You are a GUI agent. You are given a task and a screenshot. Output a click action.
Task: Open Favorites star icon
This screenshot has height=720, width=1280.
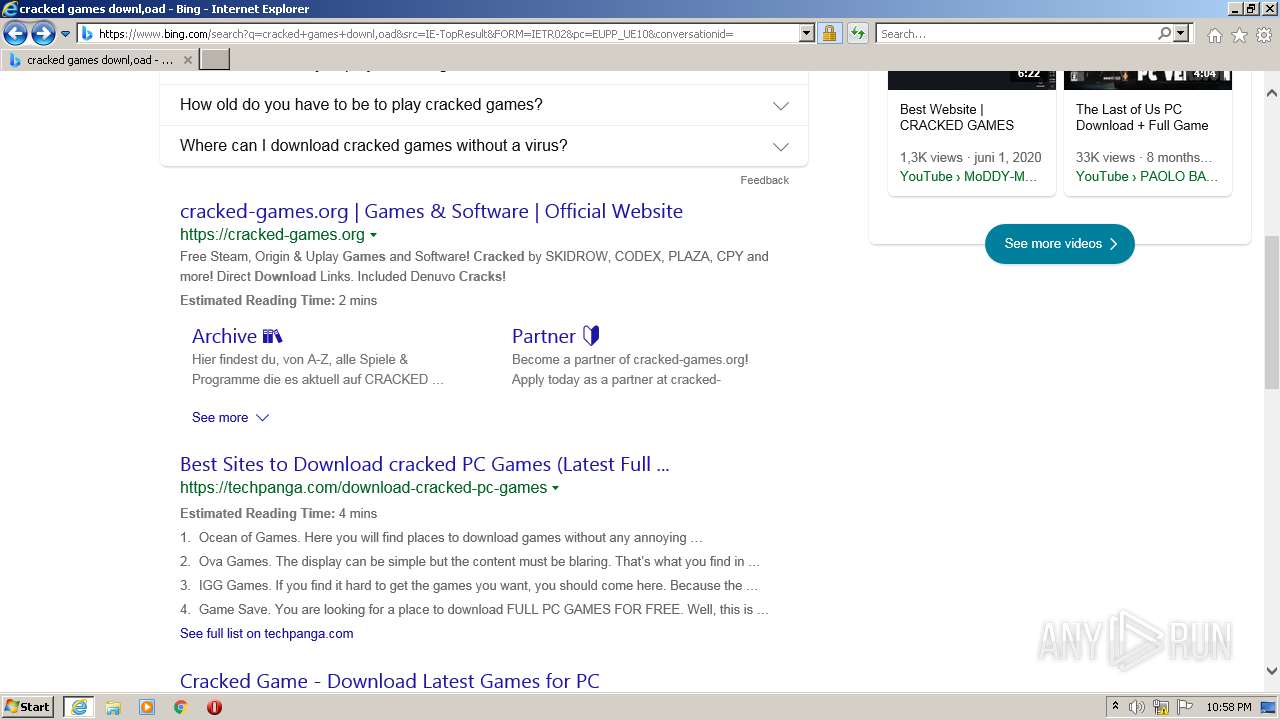coord(1239,35)
